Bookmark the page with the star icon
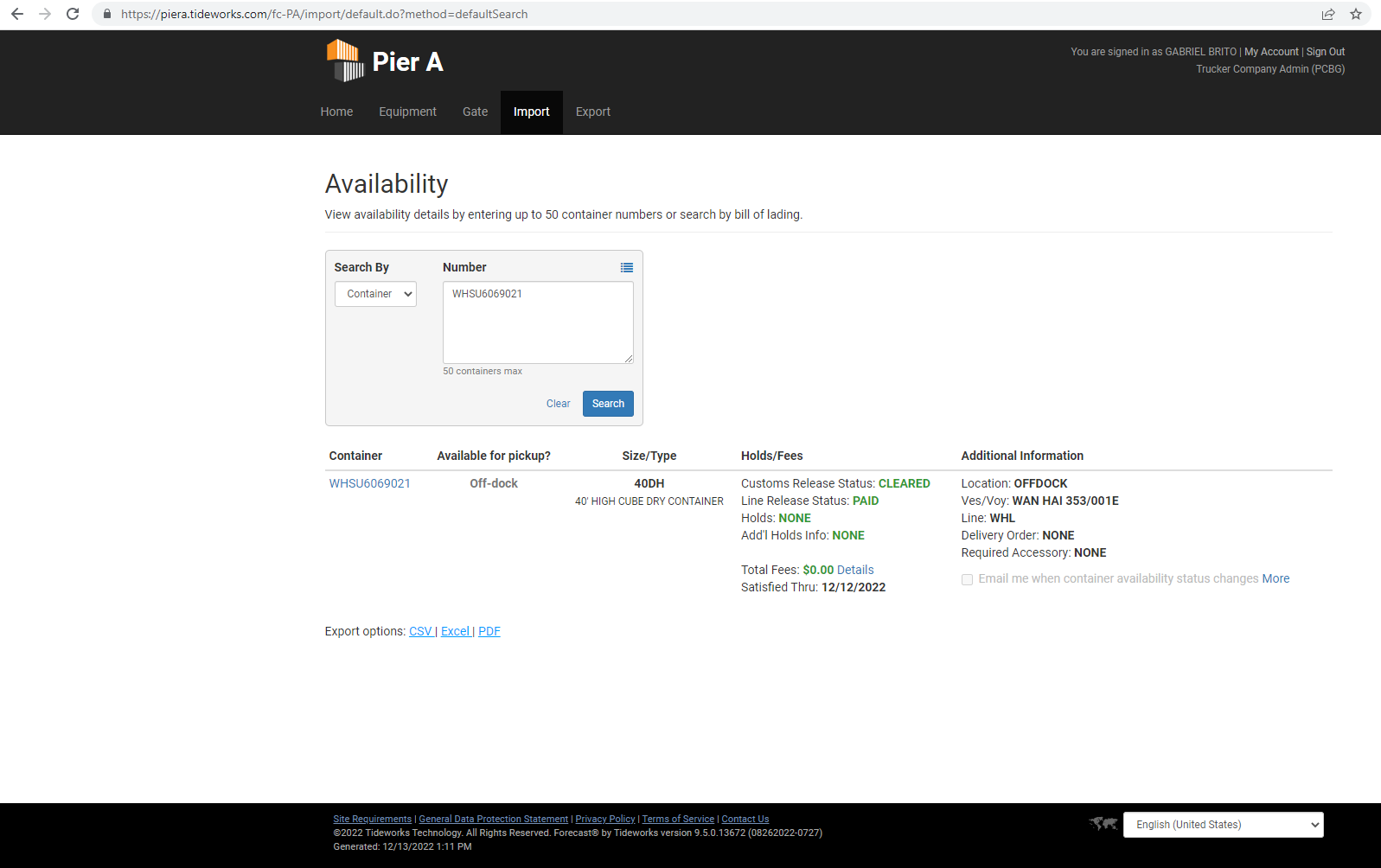The width and height of the screenshot is (1381, 868). pos(1356,14)
